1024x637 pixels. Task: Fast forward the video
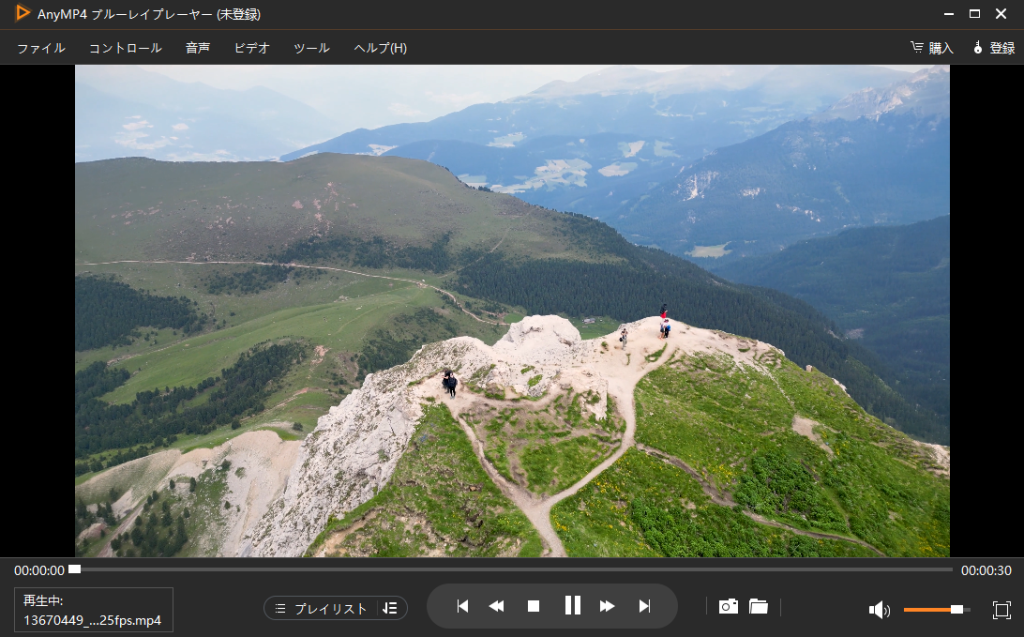607,607
